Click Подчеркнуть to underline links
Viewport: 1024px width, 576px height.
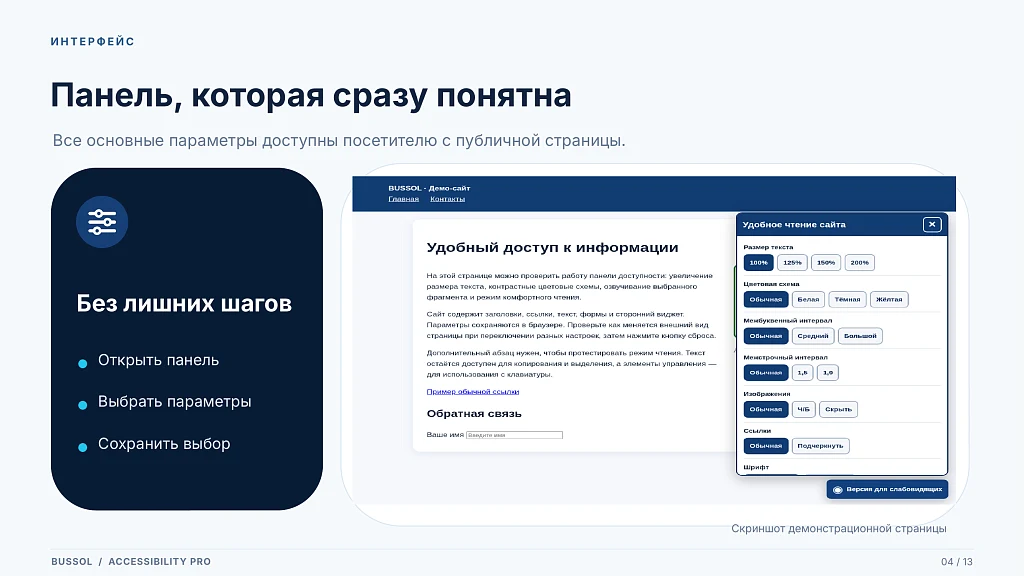pyautogui.click(x=820, y=445)
